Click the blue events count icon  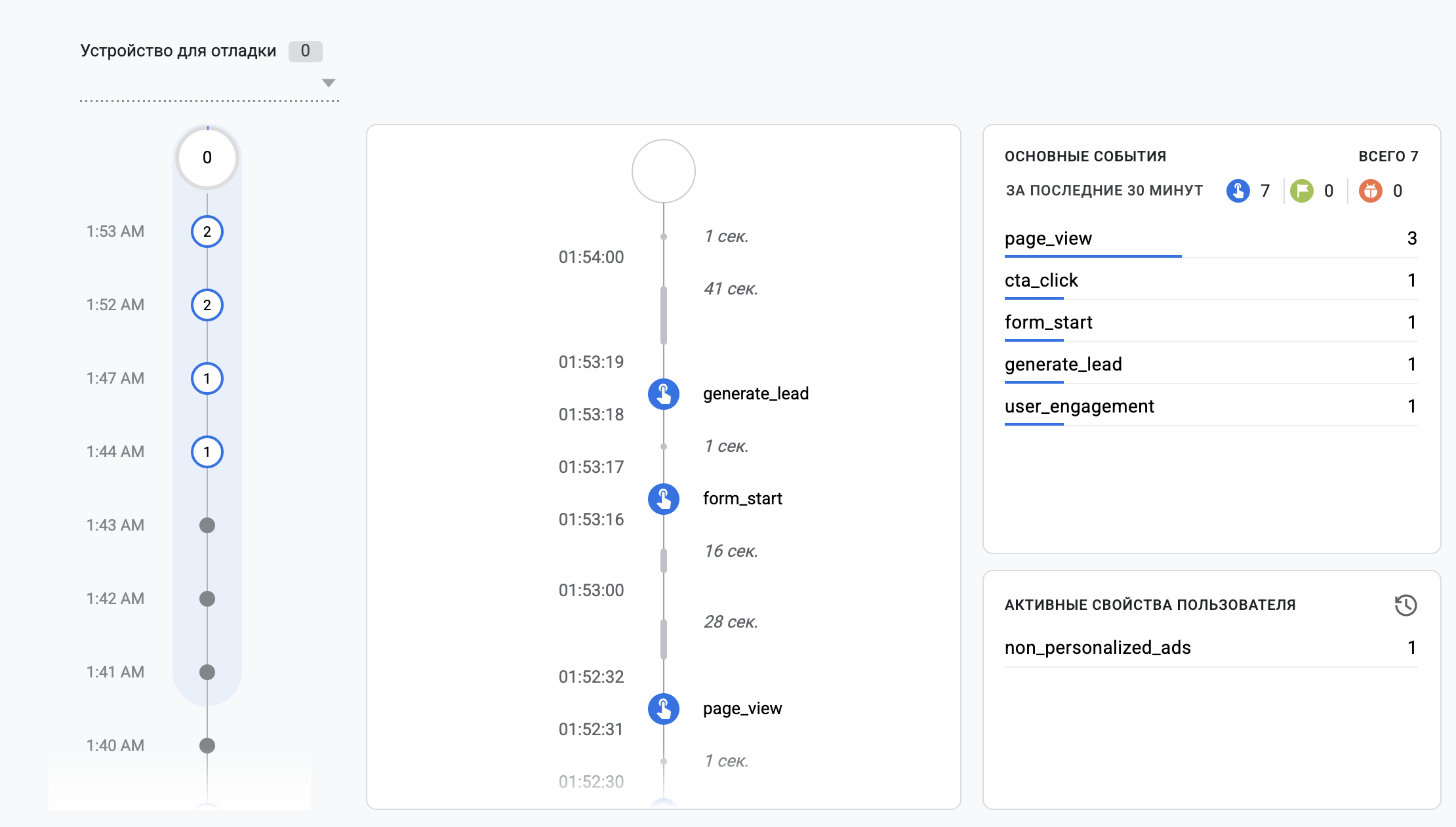[1238, 191]
